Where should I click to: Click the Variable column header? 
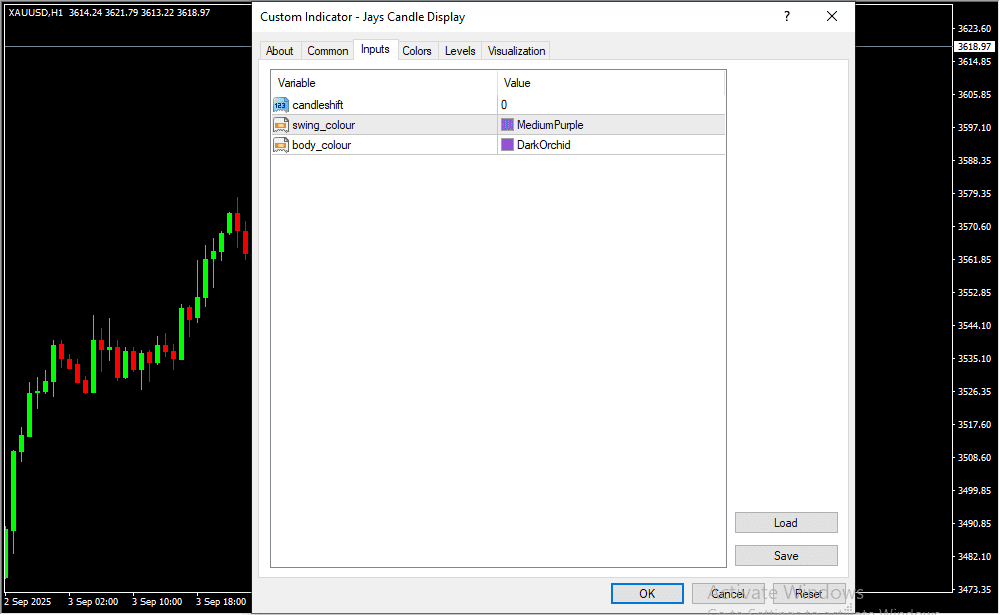point(384,83)
